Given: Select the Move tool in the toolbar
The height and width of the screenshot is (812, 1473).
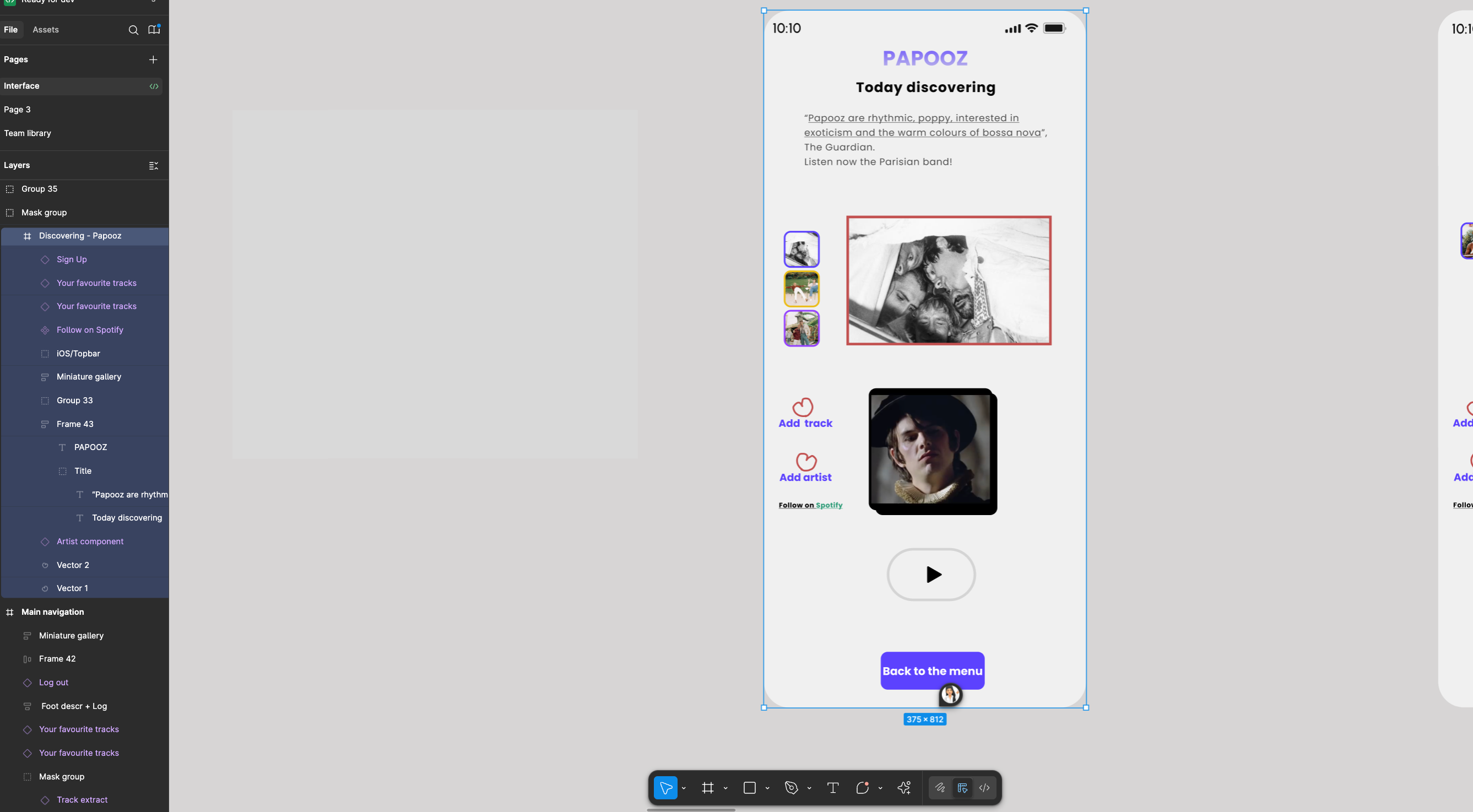Looking at the screenshot, I should click(665, 788).
